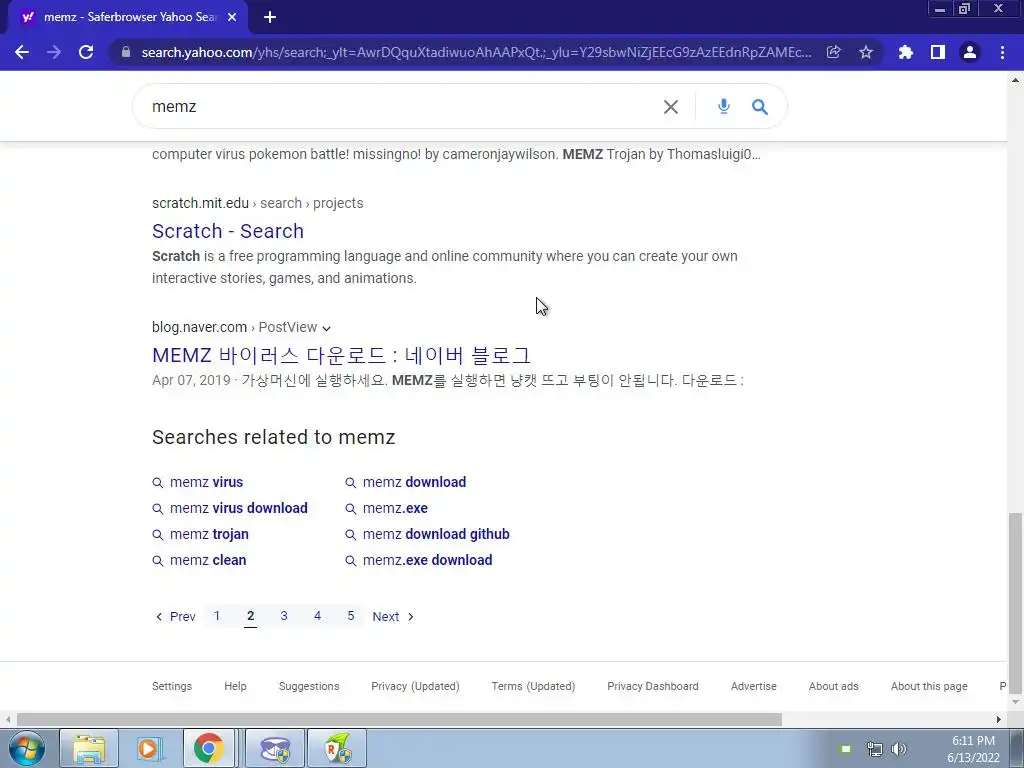Open a new tab with the plus button
The image size is (1024, 768).
[270, 17]
